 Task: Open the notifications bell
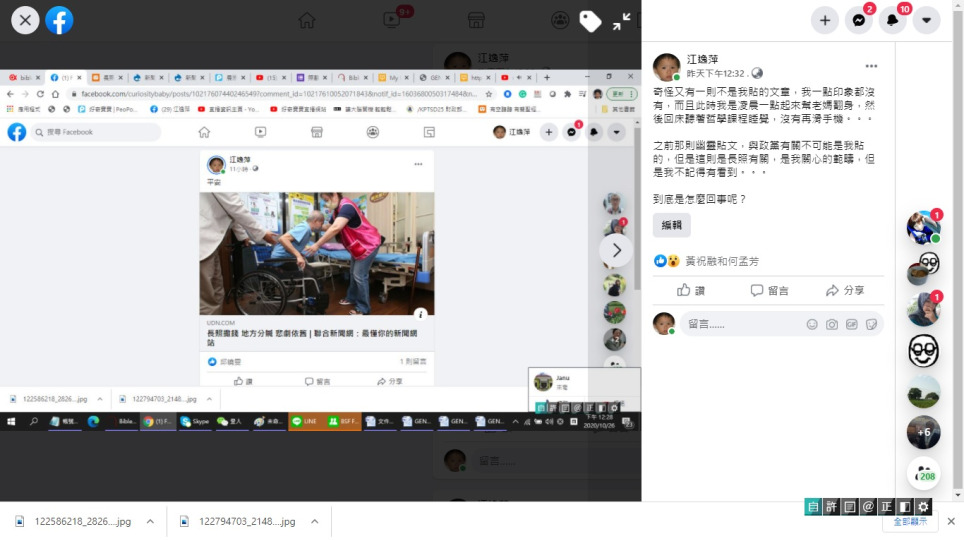click(893, 20)
